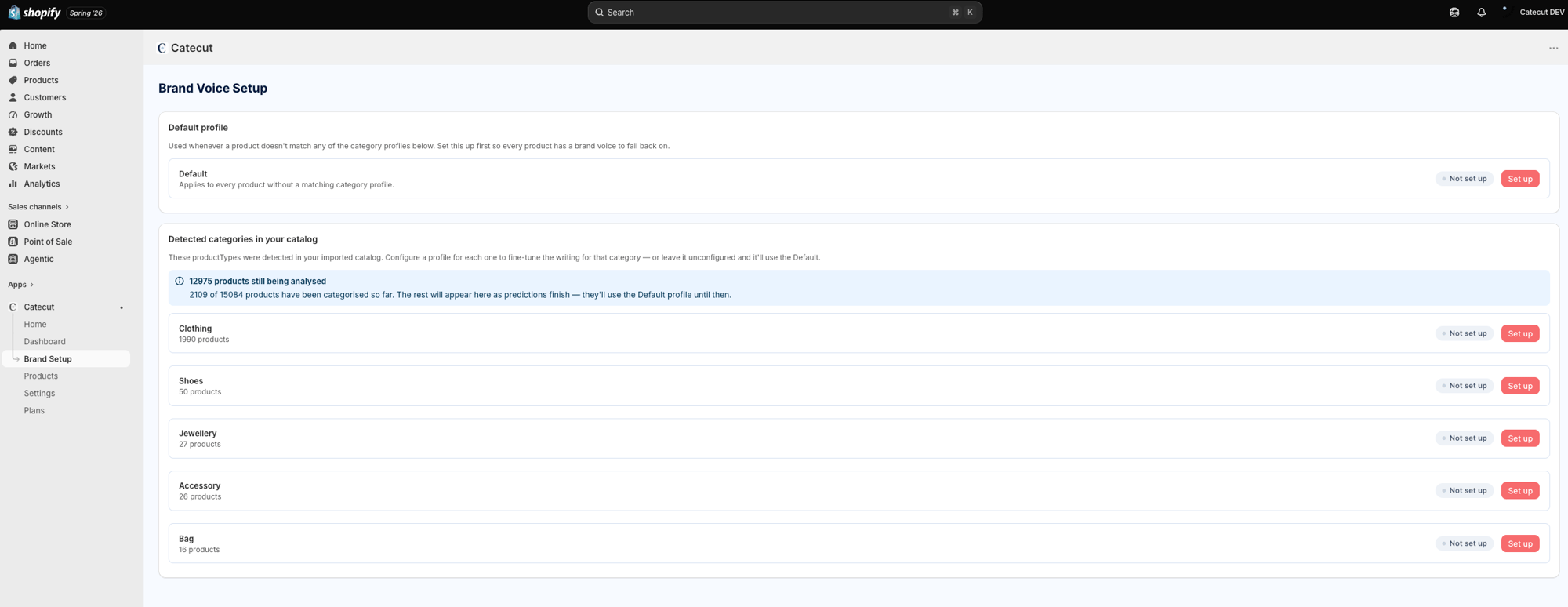Click the Point of Sale icon

click(x=13, y=242)
